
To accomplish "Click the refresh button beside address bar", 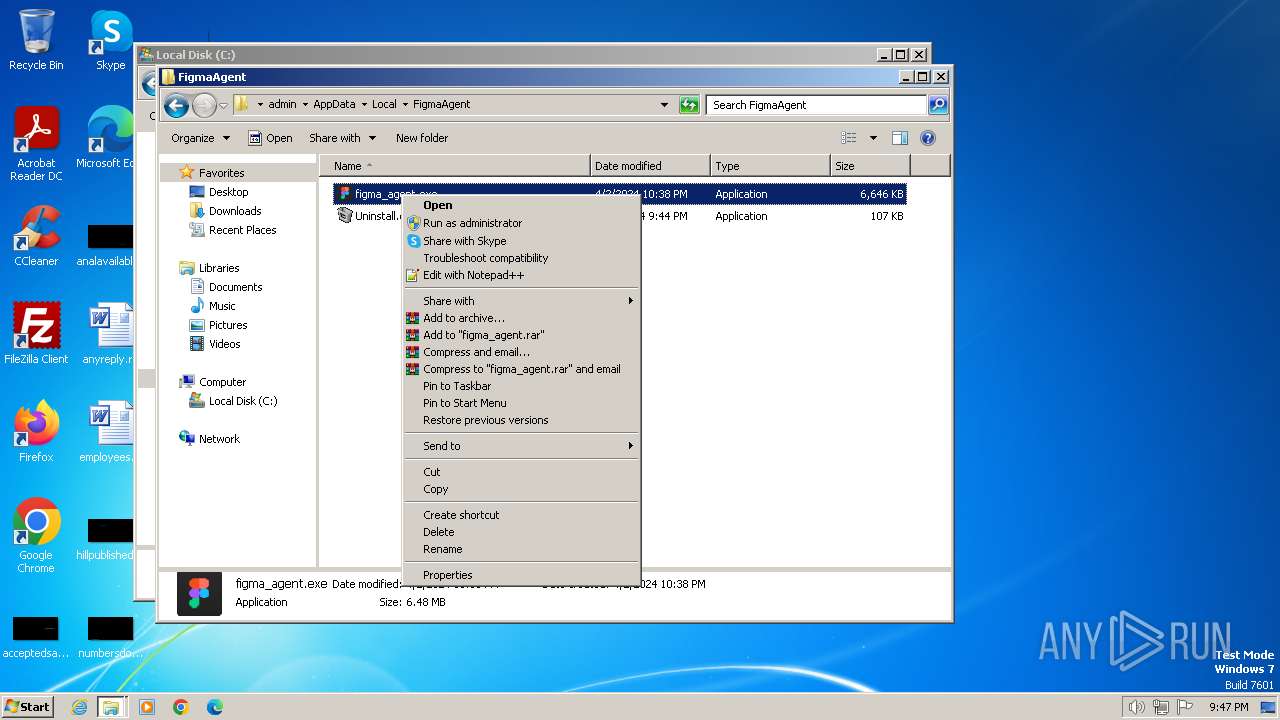I will tap(689, 104).
